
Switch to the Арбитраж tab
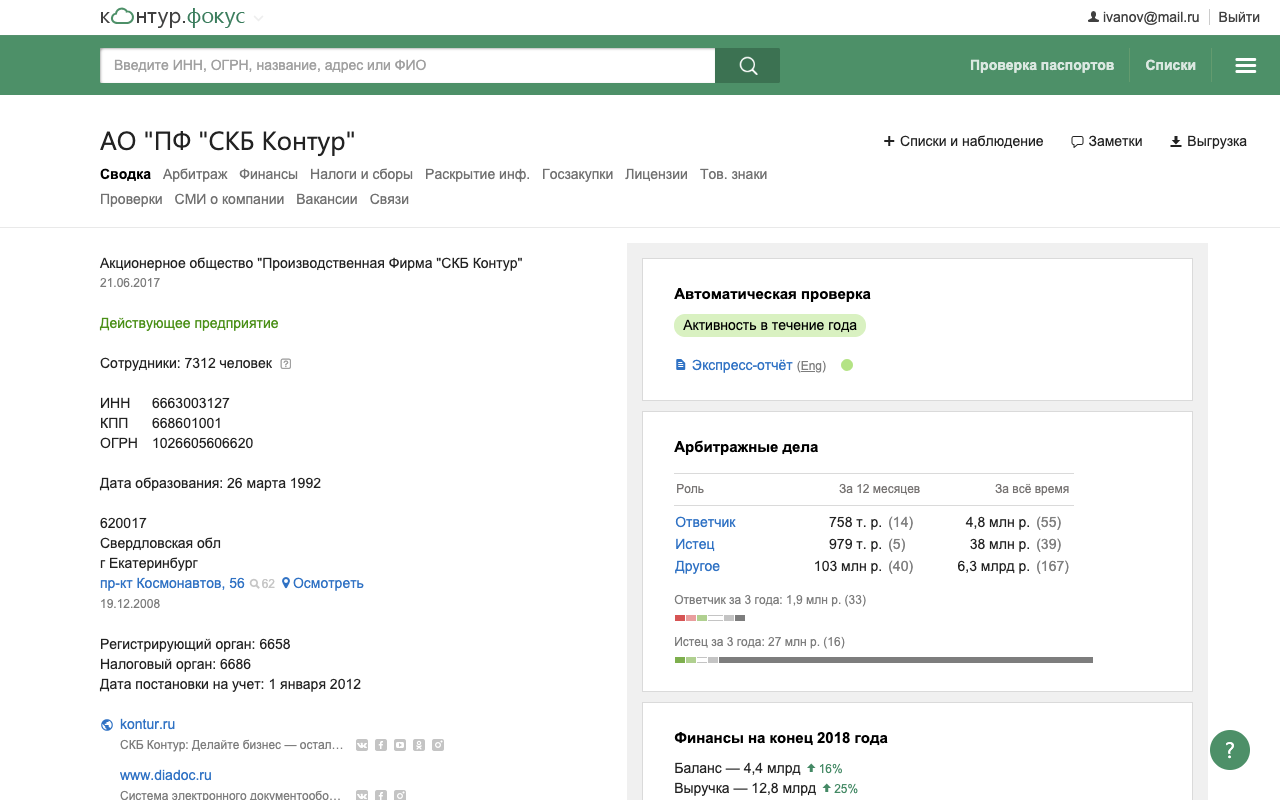[x=195, y=174]
